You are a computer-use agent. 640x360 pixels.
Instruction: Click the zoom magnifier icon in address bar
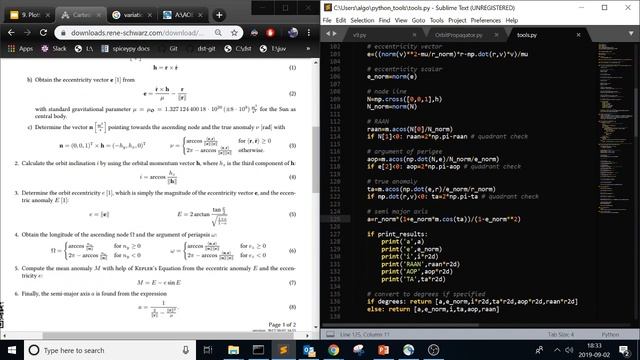pos(218,33)
